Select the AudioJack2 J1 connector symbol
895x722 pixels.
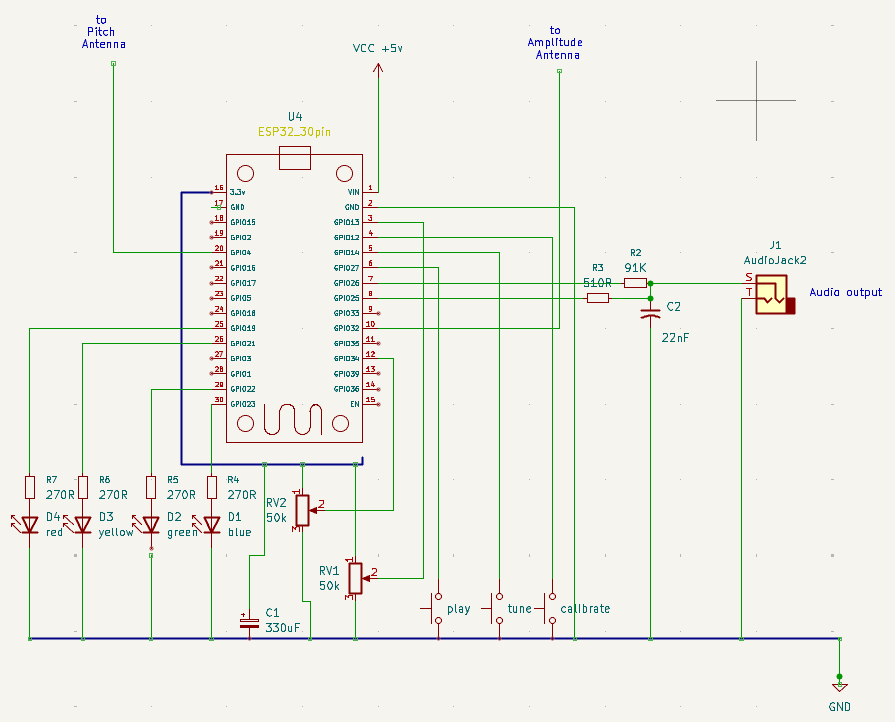click(775, 295)
